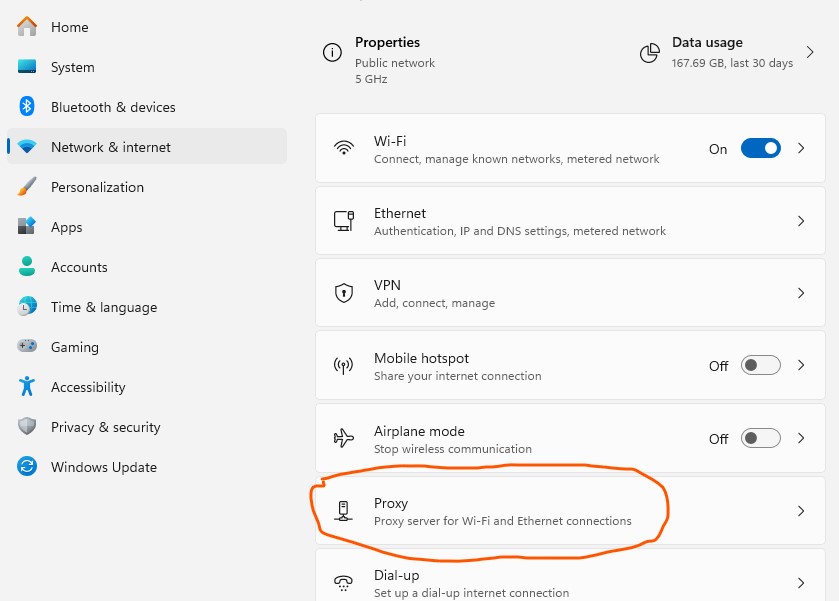Click 'Share your internet connection' text
839x601 pixels.
(457, 376)
